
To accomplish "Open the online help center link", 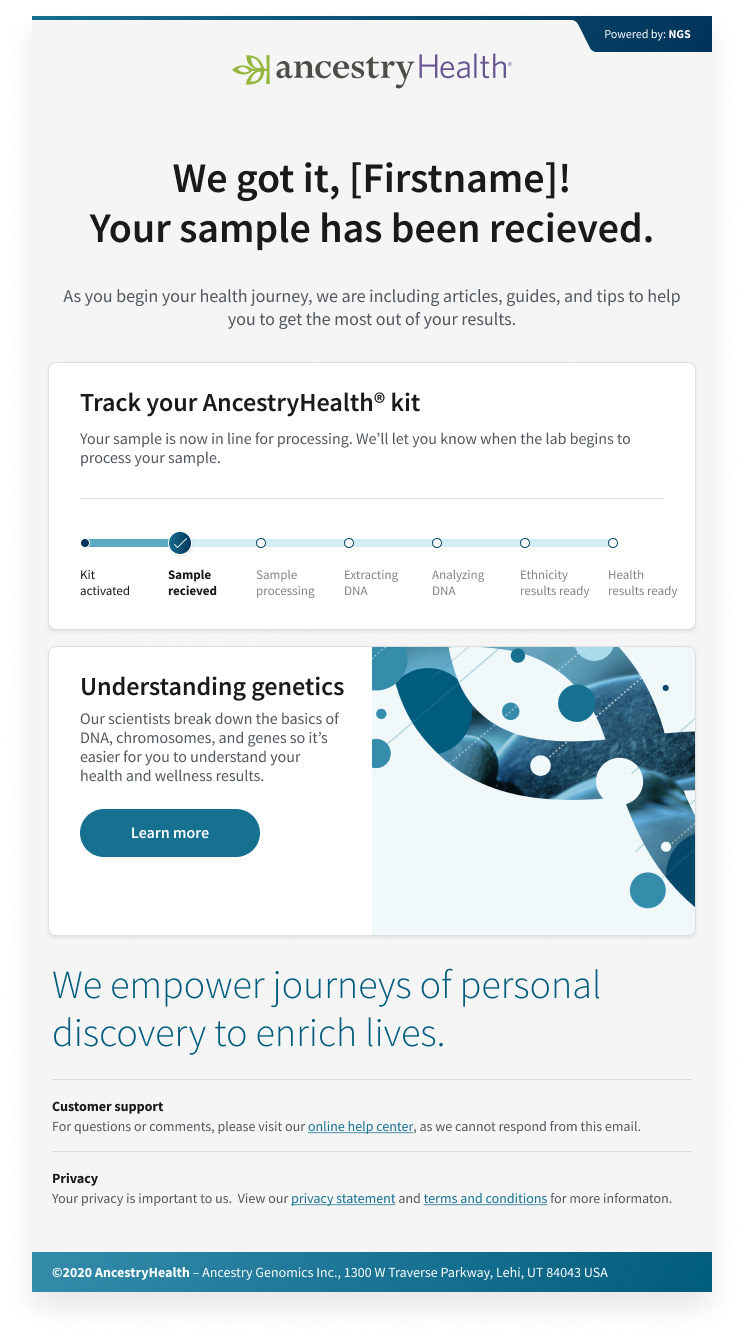I will 360,1126.
